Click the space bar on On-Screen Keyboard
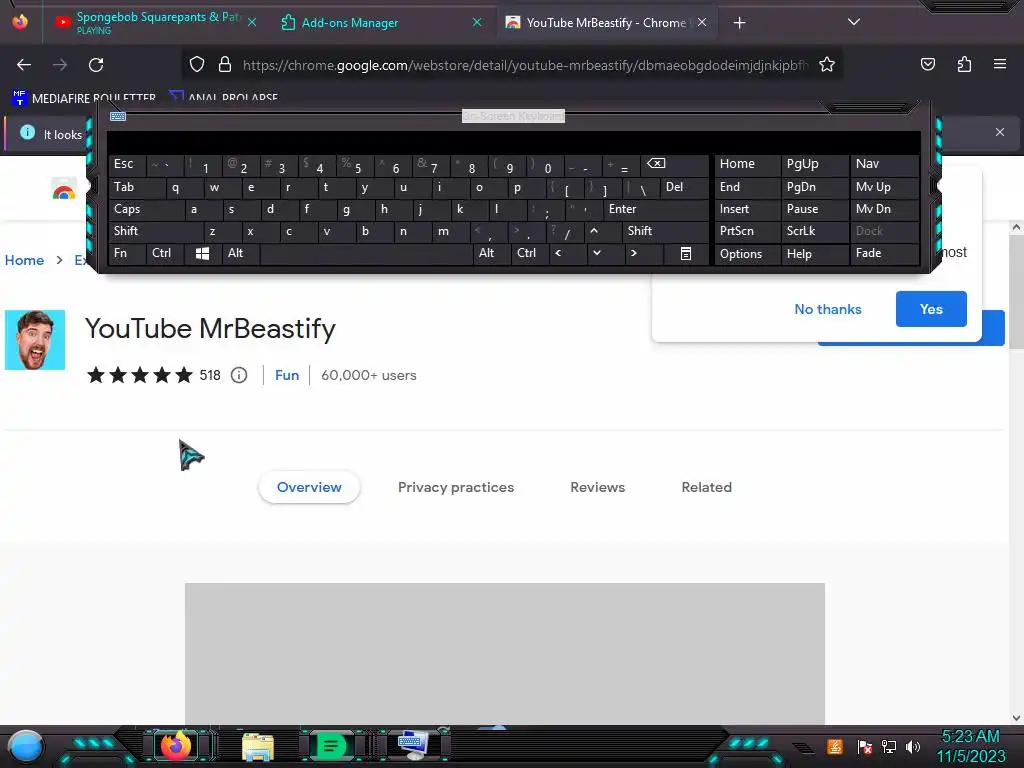 pos(366,253)
